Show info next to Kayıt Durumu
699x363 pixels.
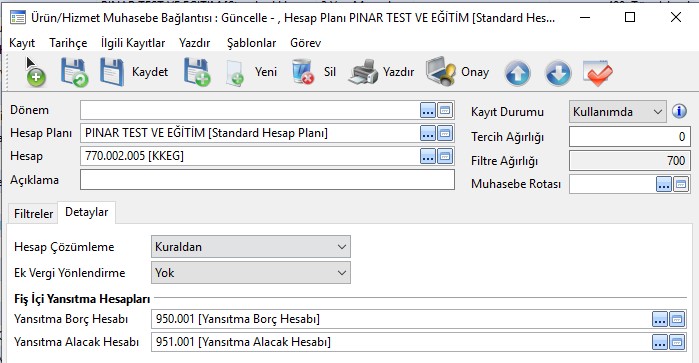pyautogui.click(x=679, y=111)
